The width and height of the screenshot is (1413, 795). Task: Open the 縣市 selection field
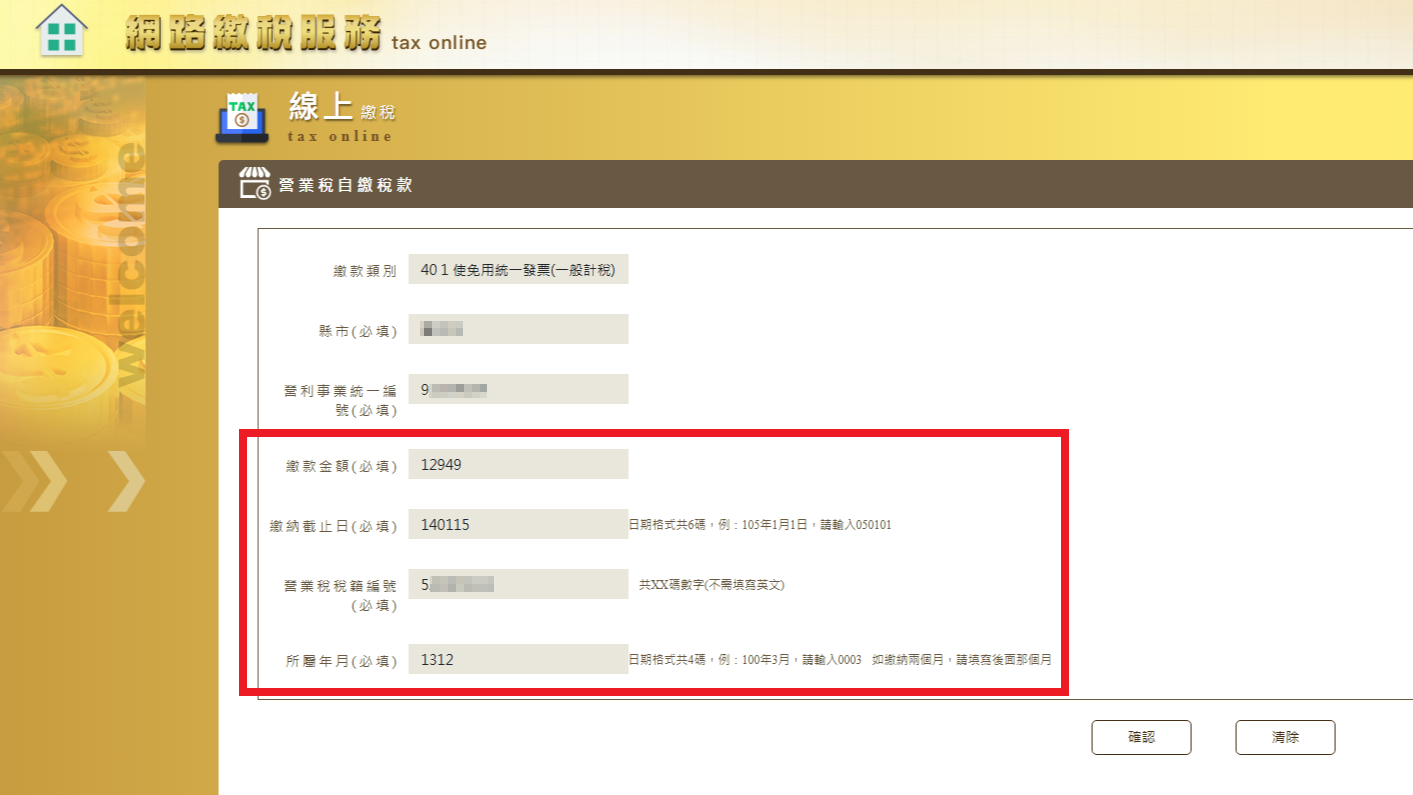(x=518, y=329)
